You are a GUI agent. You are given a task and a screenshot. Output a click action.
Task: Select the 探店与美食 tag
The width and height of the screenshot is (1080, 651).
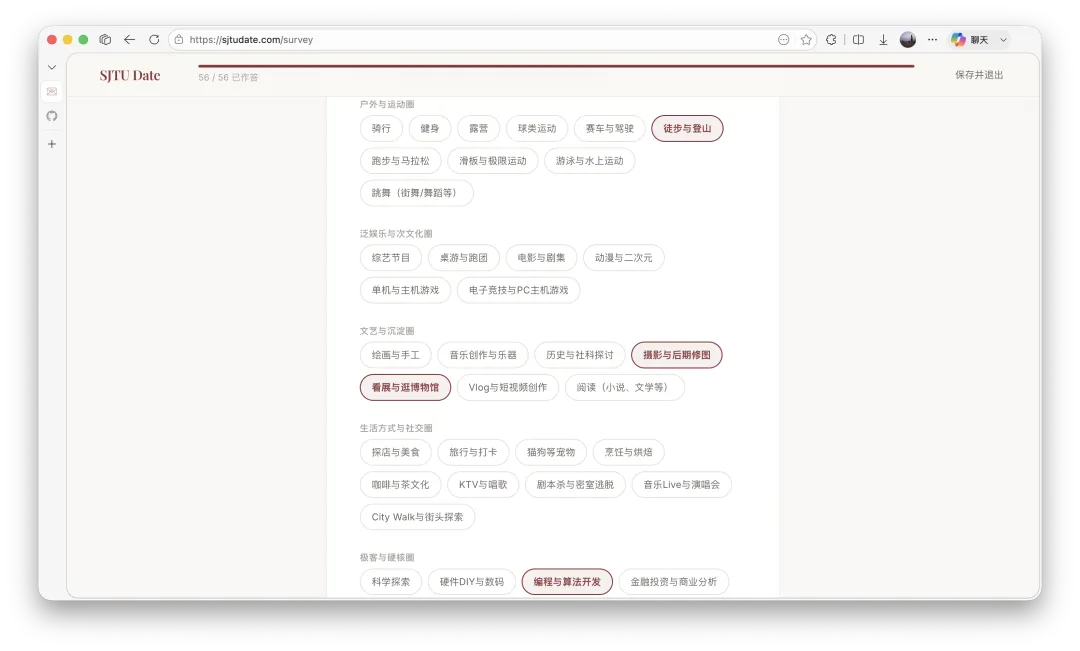(395, 453)
